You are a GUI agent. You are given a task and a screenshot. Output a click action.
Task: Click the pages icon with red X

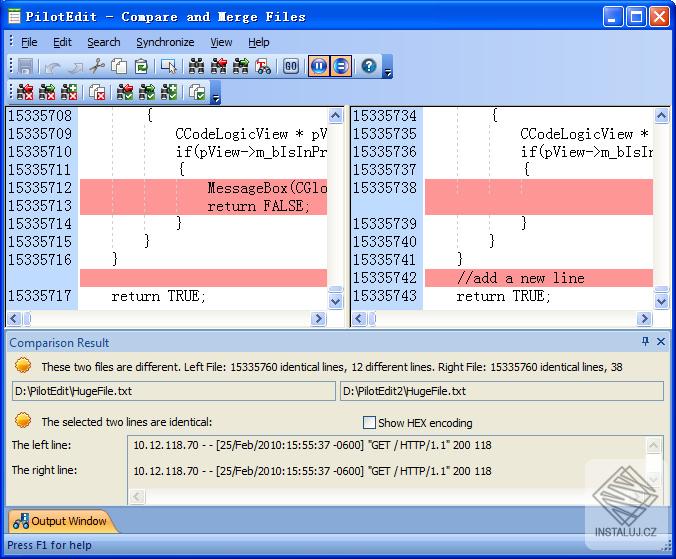tap(97, 92)
